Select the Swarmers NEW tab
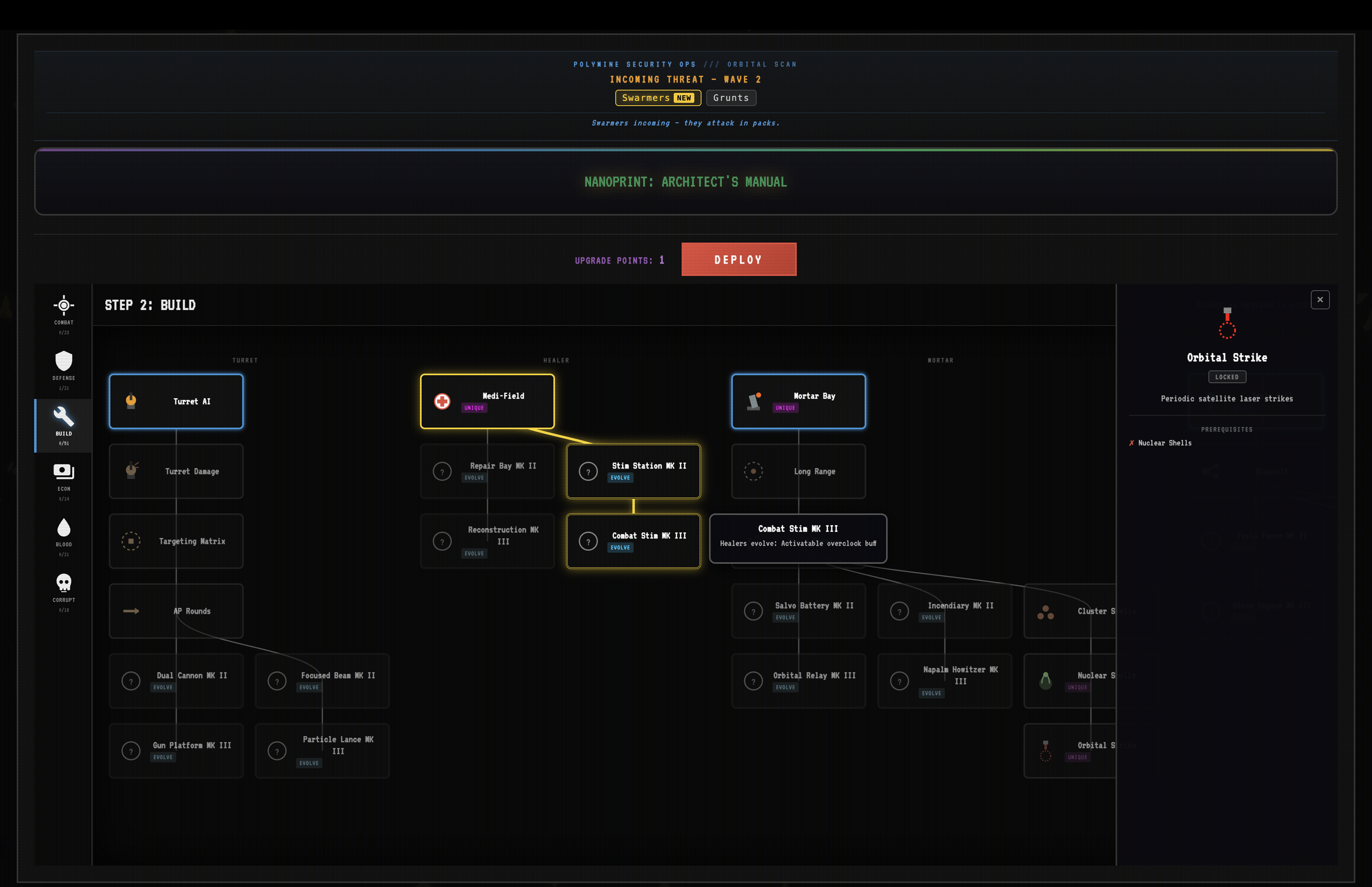This screenshot has width=1372, height=887. point(657,97)
